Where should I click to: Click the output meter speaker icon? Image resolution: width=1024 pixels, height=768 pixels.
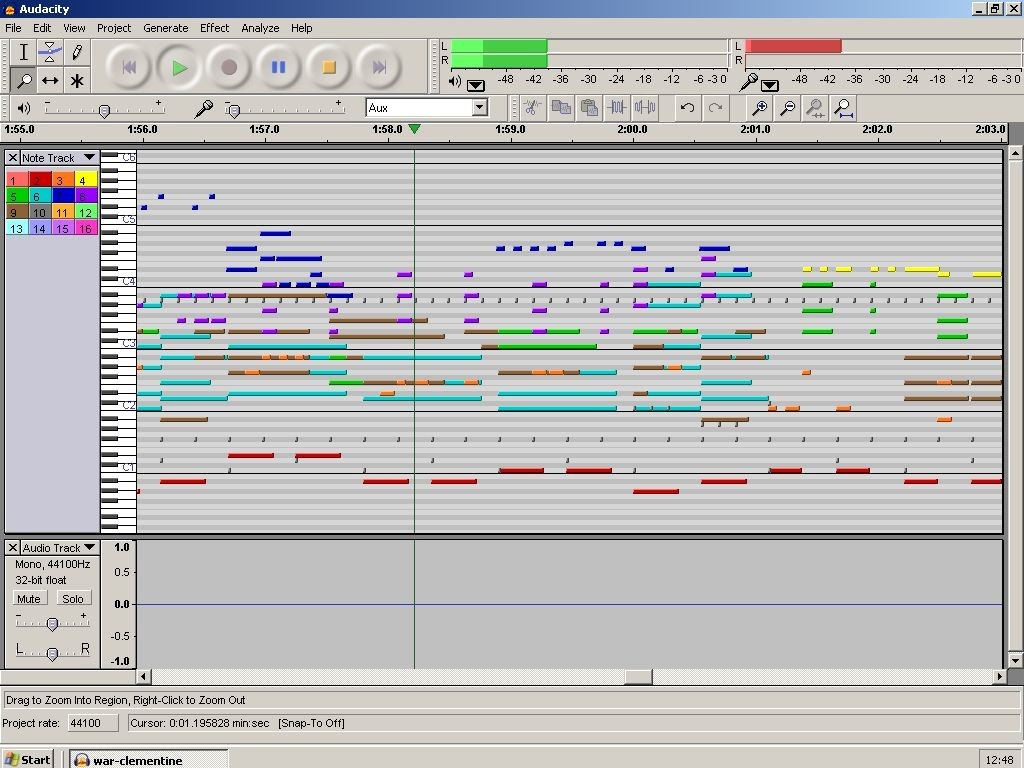point(455,82)
